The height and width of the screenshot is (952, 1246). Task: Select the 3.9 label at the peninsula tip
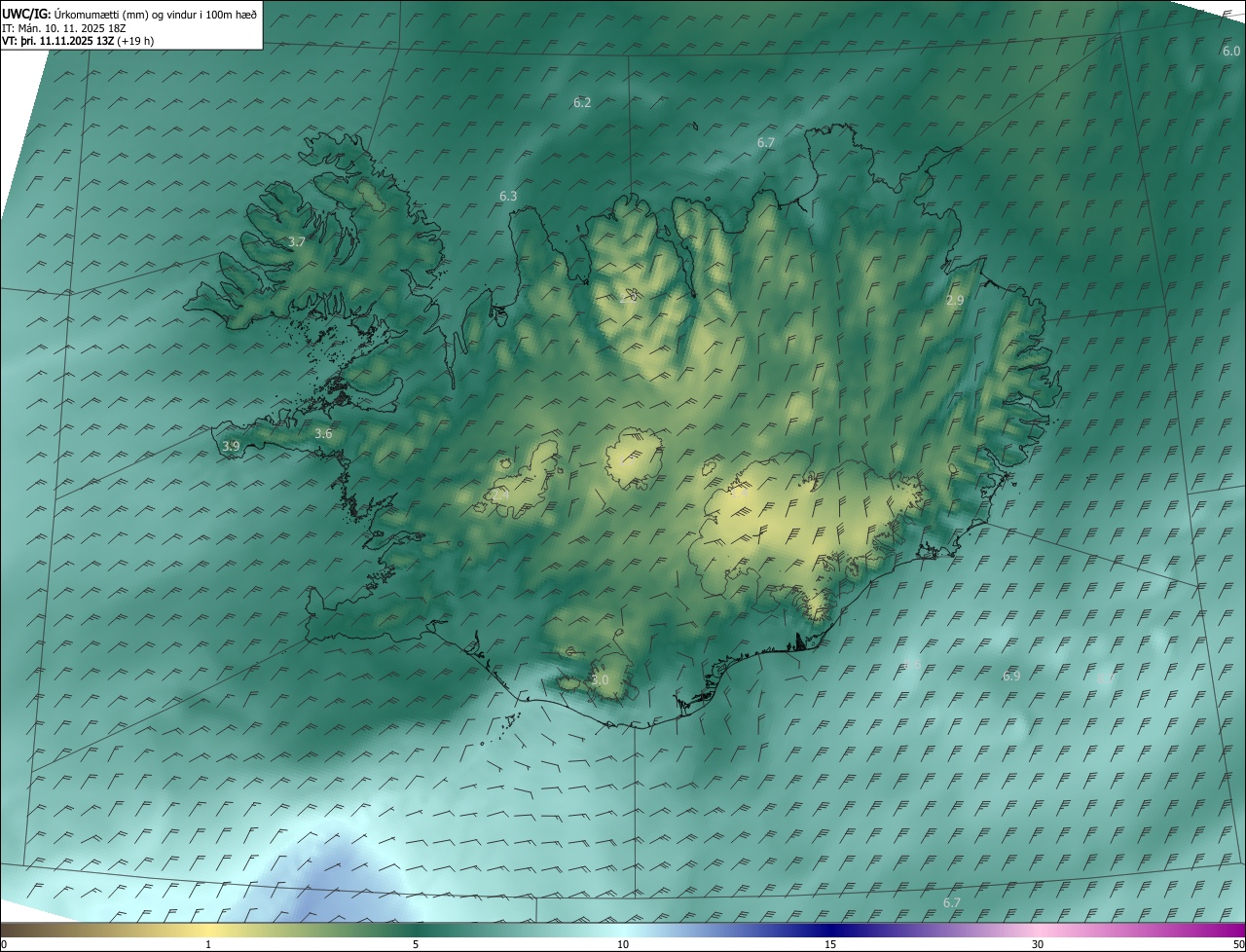pos(231,446)
